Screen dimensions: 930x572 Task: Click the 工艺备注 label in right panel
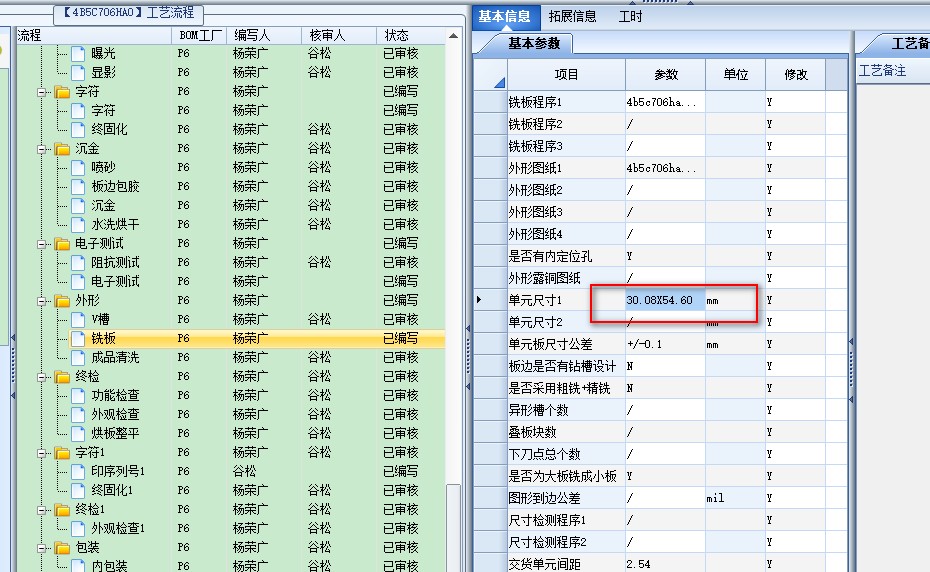pyautogui.click(x=882, y=71)
